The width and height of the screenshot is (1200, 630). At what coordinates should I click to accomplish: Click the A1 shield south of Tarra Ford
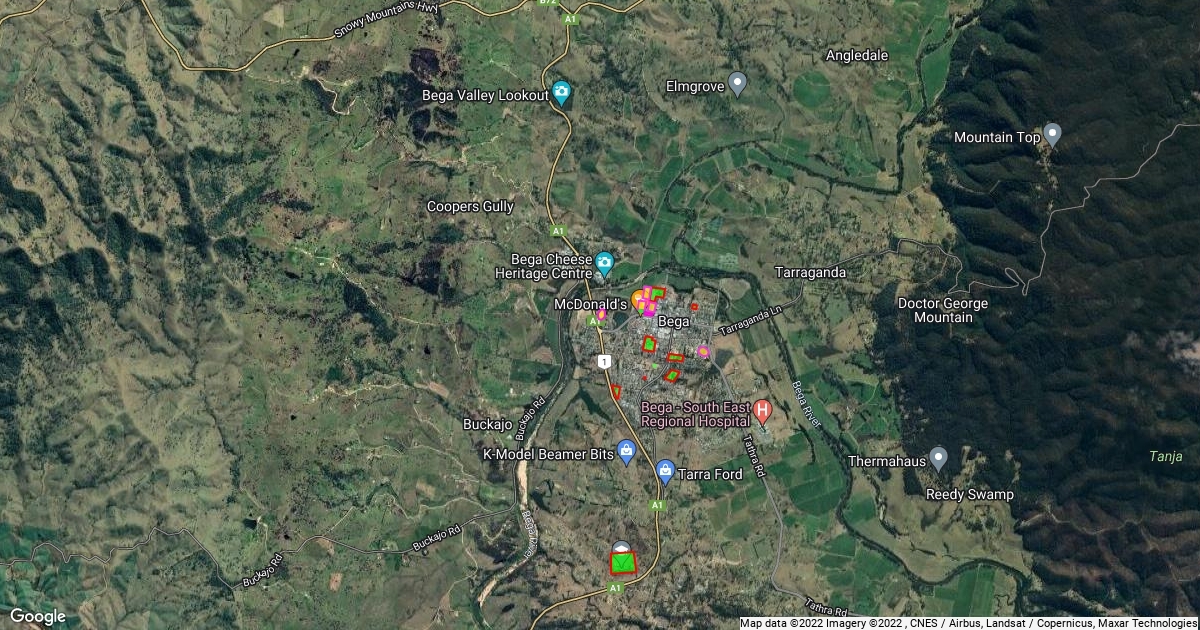tap(658, 506)
